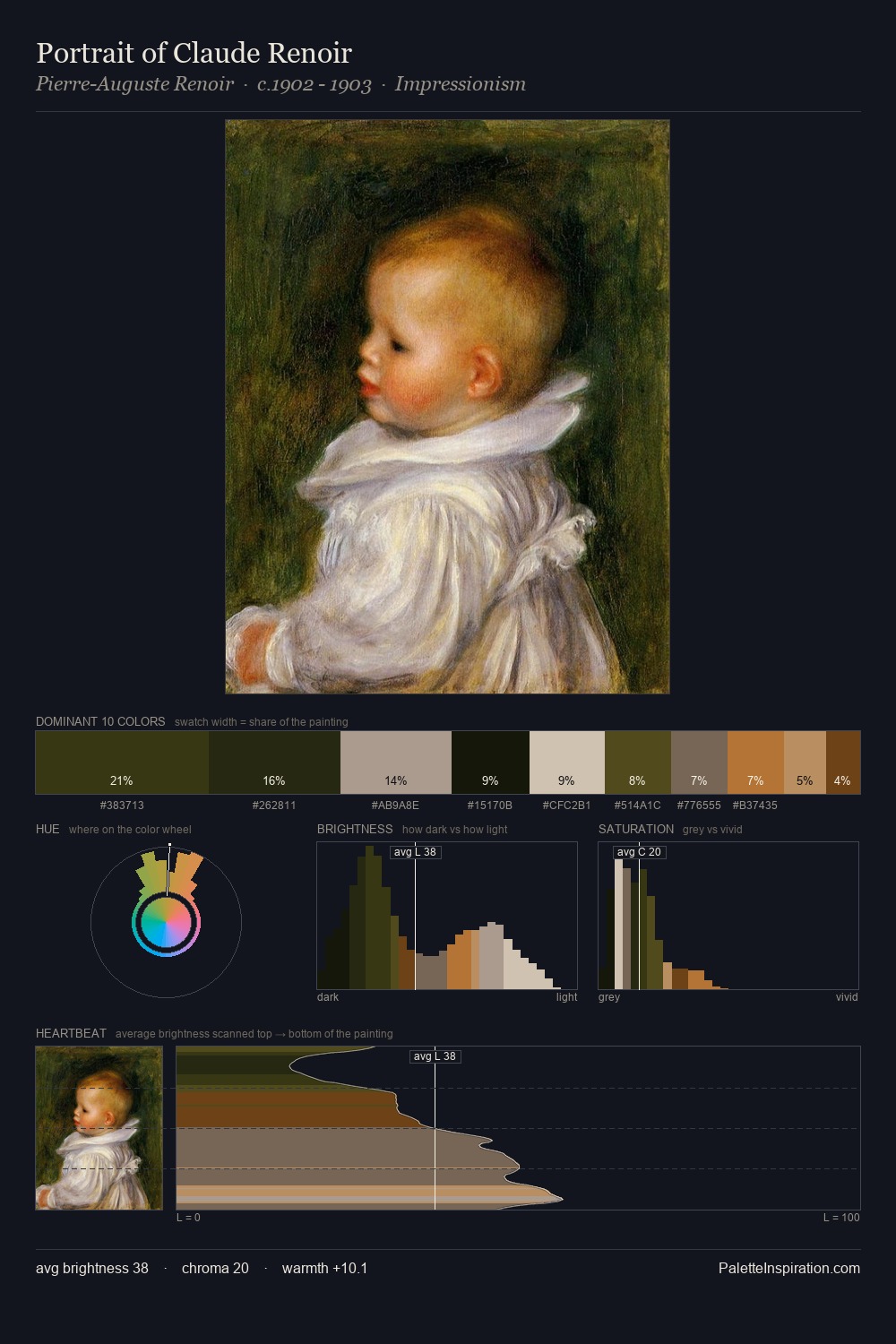Open the PaletteInspiration.com link

pyautogui.click(x=789, y=1268)
